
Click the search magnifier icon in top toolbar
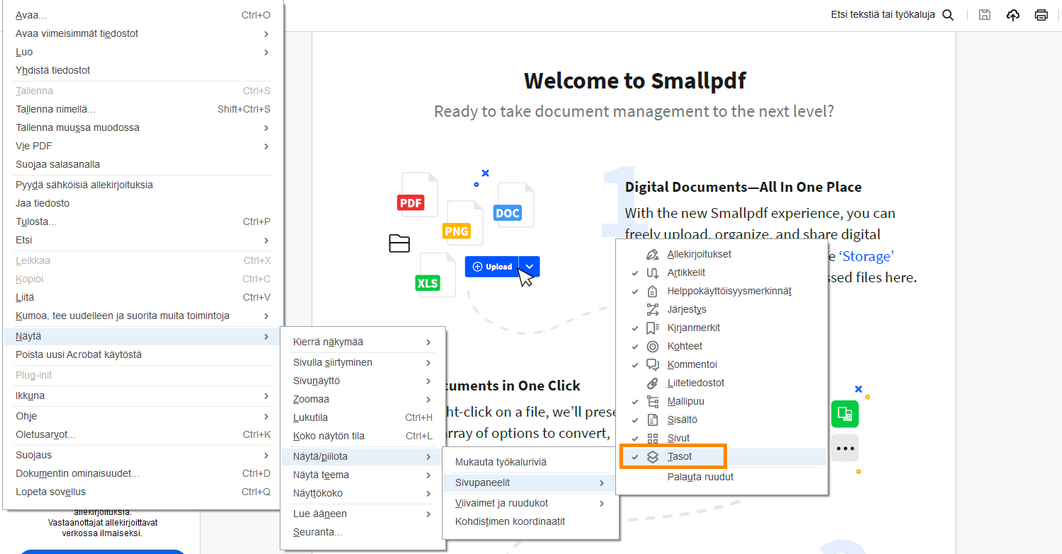(948, 15)
